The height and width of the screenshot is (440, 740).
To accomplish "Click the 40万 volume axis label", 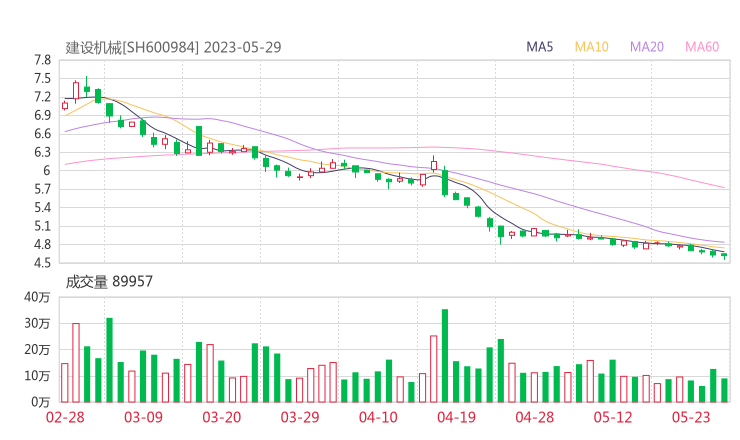I will [37, 297].
